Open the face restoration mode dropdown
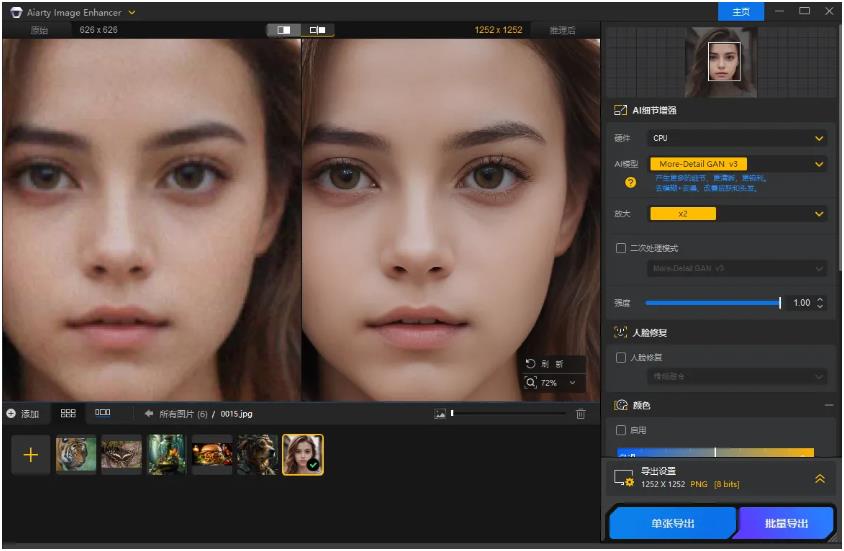Image resolution: width=844 pixels, height=551 pixels. [737, 376]
